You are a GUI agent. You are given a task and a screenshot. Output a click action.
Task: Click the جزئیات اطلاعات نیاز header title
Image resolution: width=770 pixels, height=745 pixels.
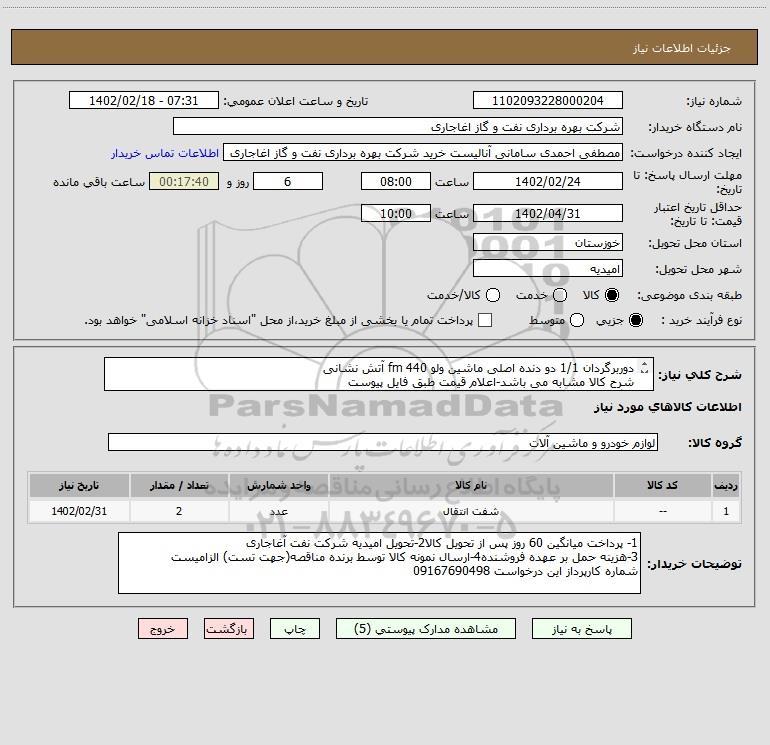pyautogui.click(x=682, y=48)
